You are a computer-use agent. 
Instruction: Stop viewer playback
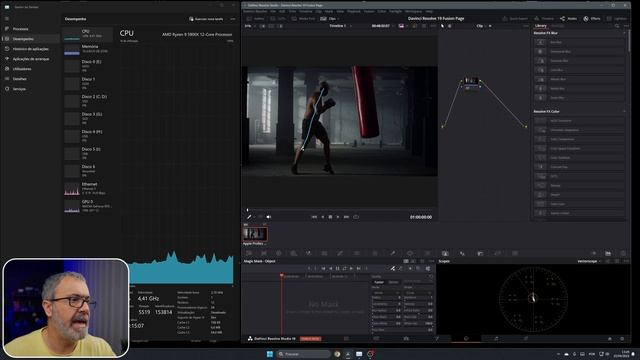coord(330,217)
